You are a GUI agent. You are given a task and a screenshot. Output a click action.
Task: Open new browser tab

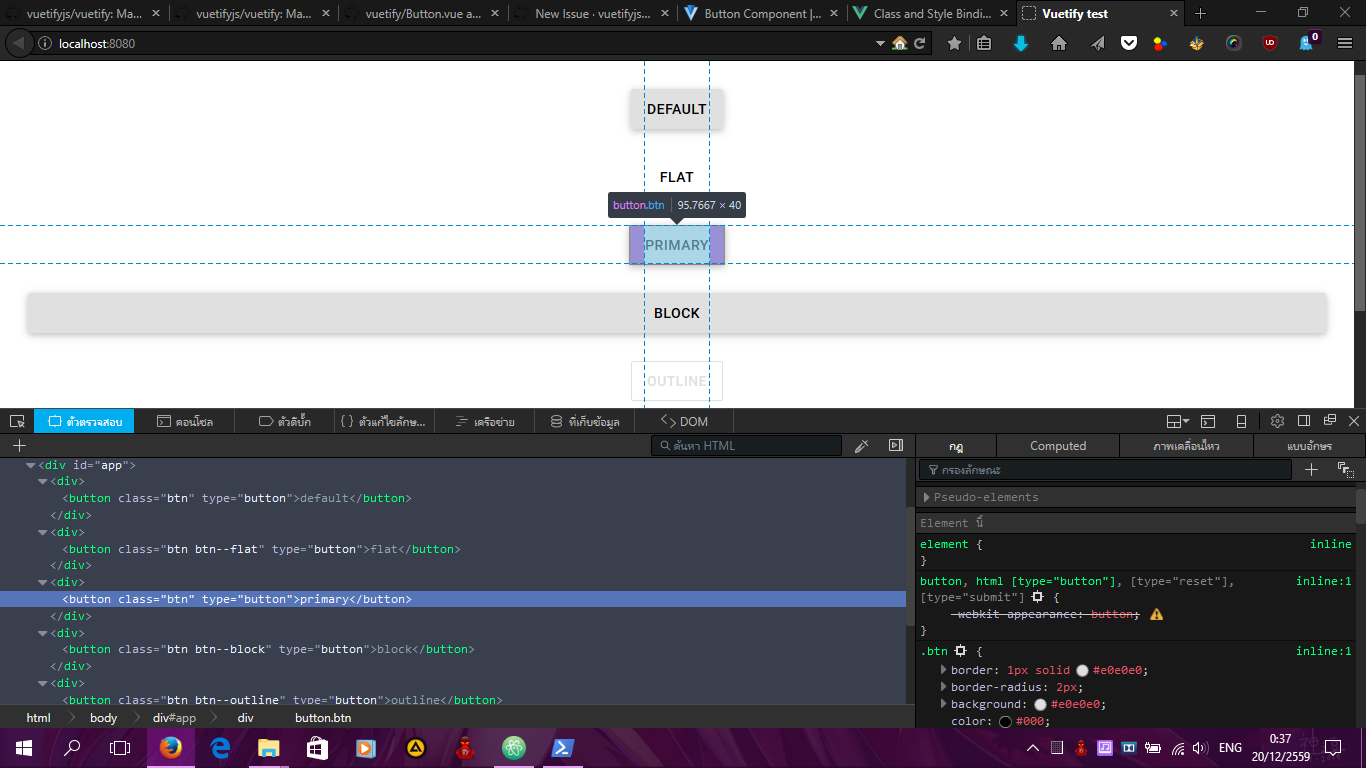(1201, 13)
